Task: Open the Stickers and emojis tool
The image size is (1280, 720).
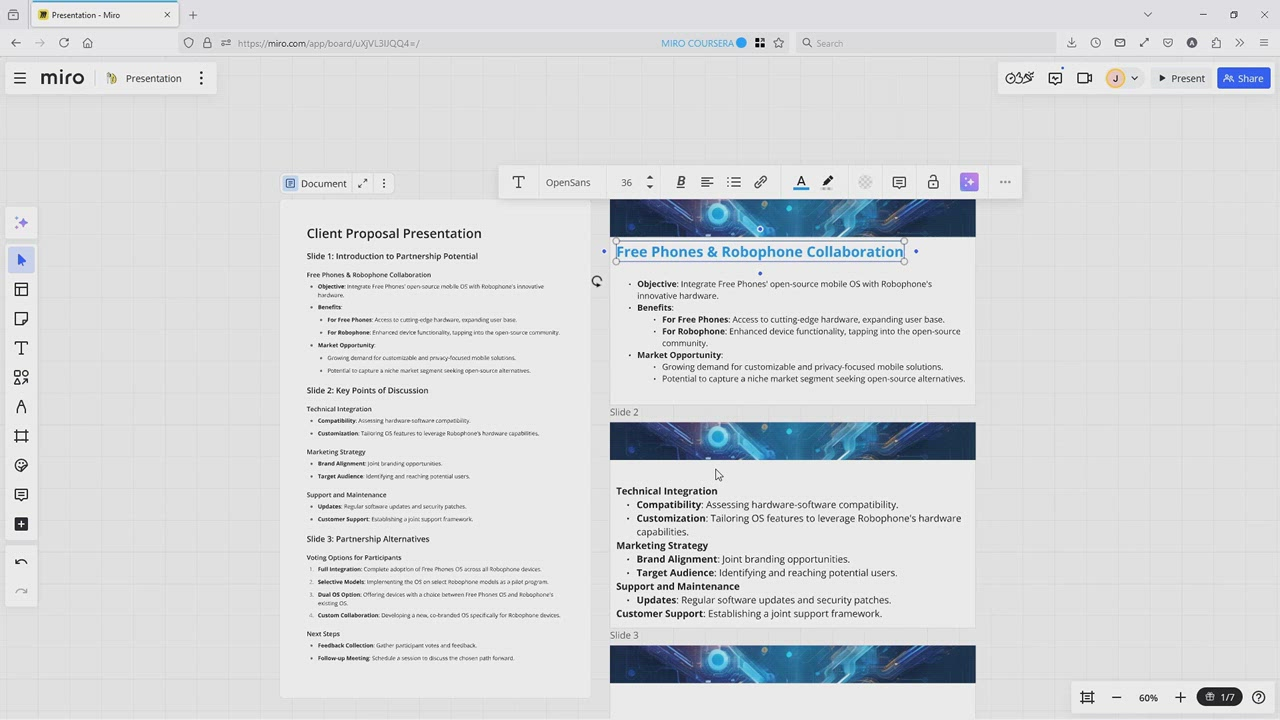Action: 21,465
